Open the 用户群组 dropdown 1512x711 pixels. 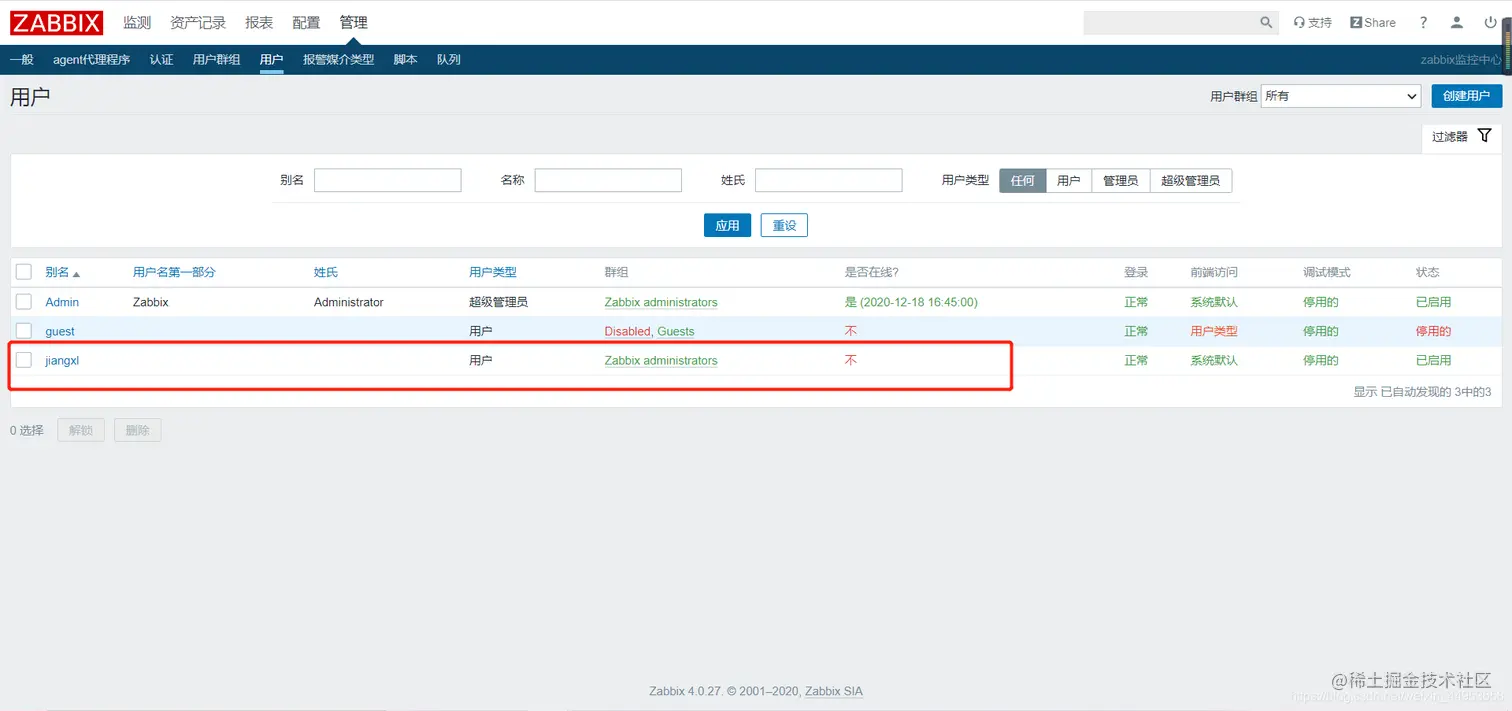click(x=1341, y=96)
